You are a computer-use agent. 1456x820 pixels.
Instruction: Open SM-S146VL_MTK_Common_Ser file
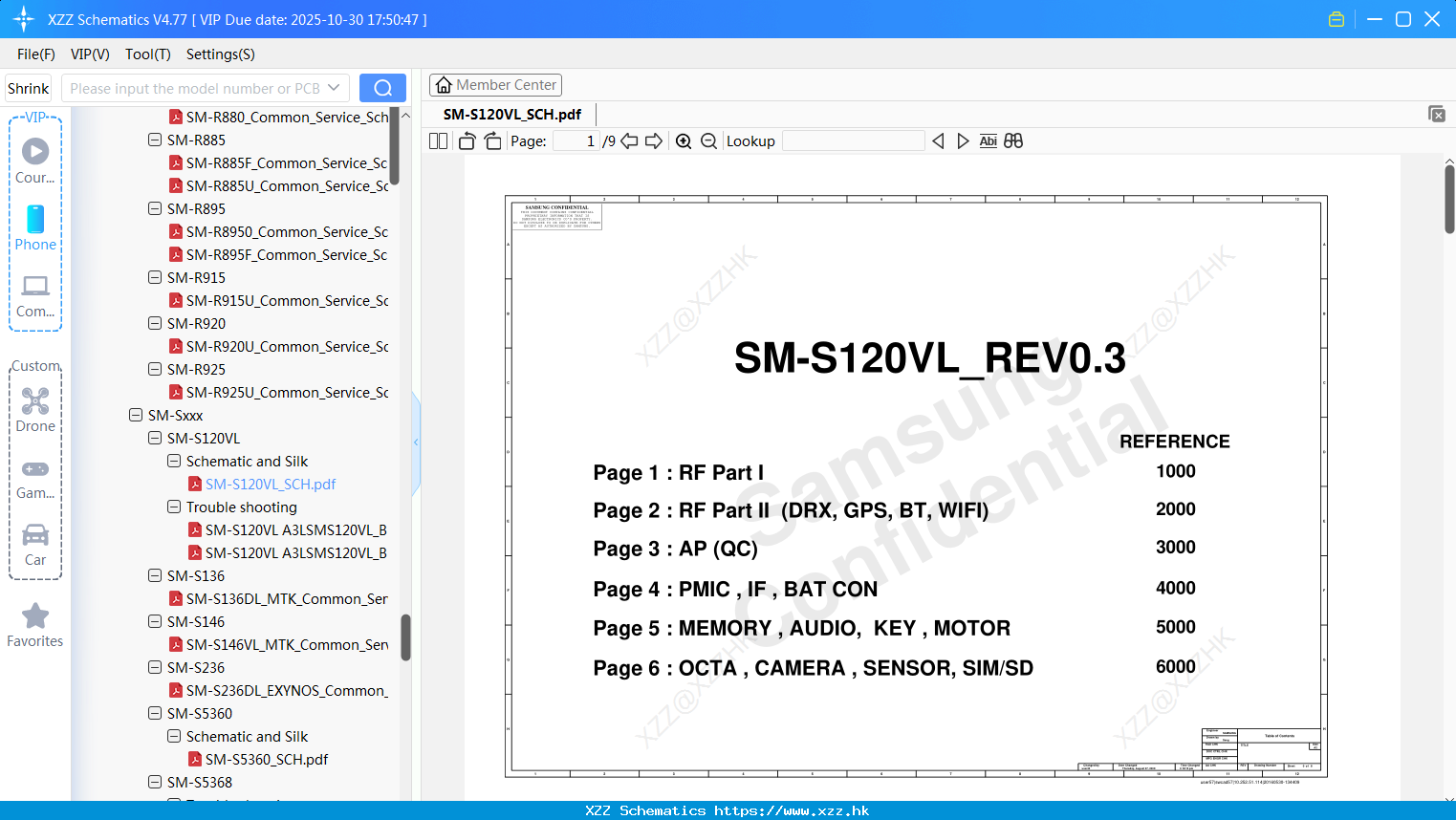click(287, 644)
